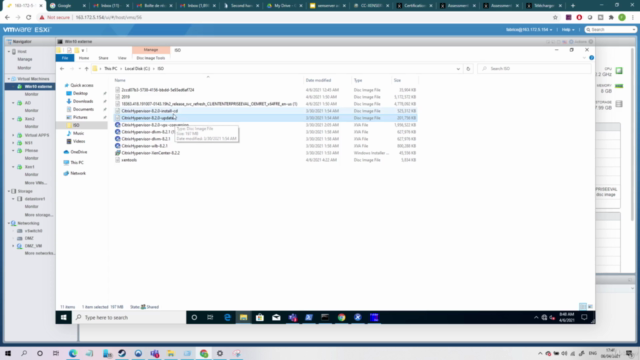
Task: Open the recent locations dropdown arrow
Action: click(x=80, y=69)
